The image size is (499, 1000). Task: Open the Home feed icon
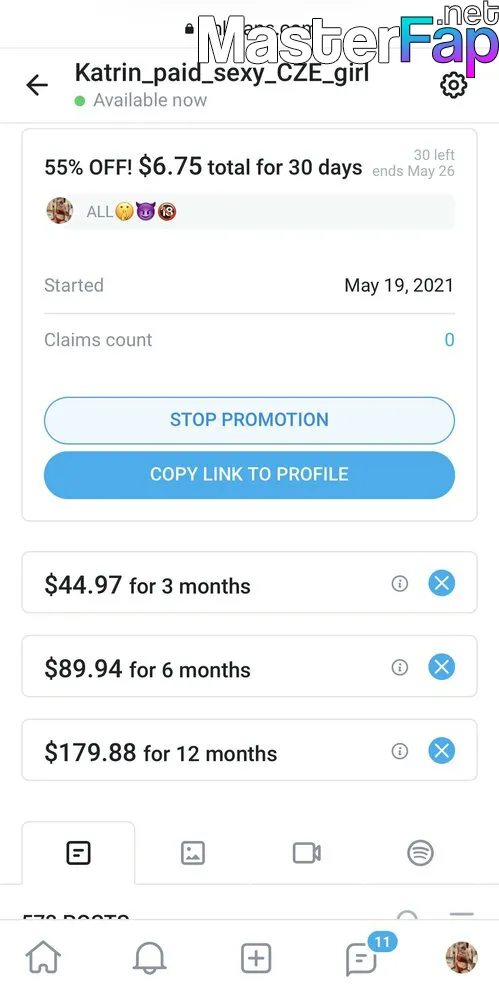(43, 958)
